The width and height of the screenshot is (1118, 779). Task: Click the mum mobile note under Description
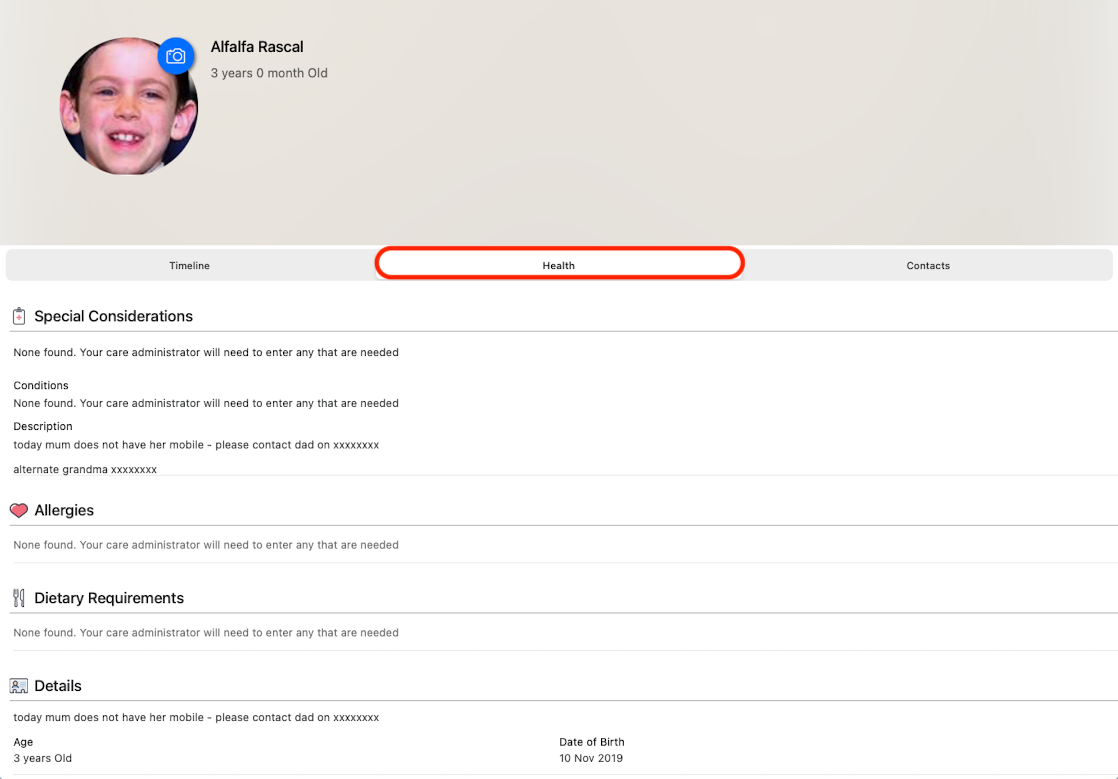click(x=196, y=445)
